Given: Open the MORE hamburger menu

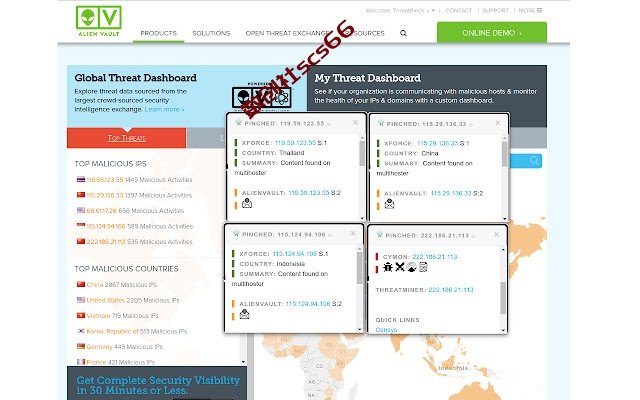Looking at the screenshot, I should point(530,11).
